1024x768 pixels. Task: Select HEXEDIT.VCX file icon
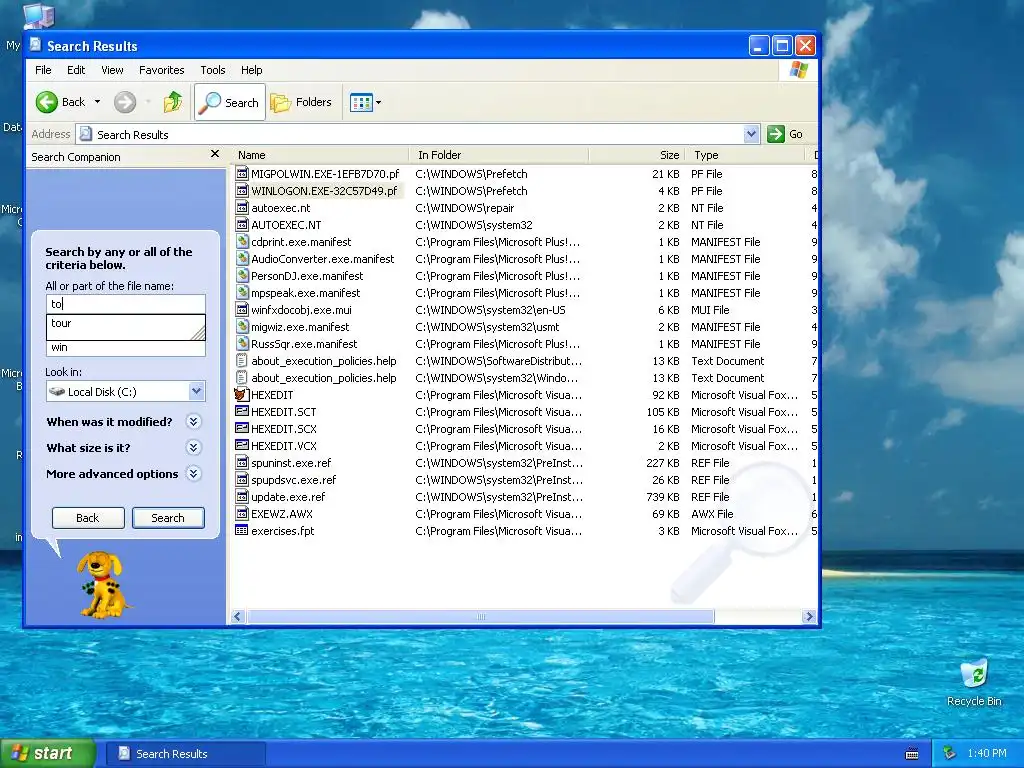[x=242, y=445]
